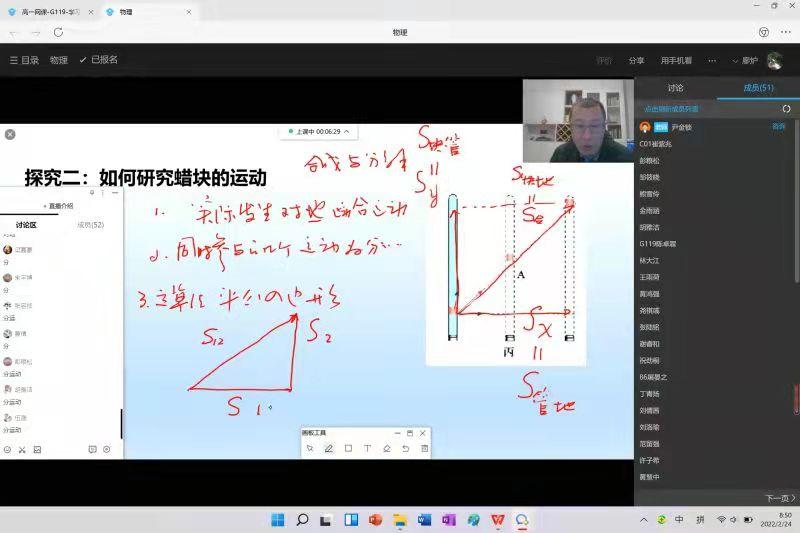The image size is (800, 533).
Task: Select the pointer tool in 画板工具
Action: (310, 448)
